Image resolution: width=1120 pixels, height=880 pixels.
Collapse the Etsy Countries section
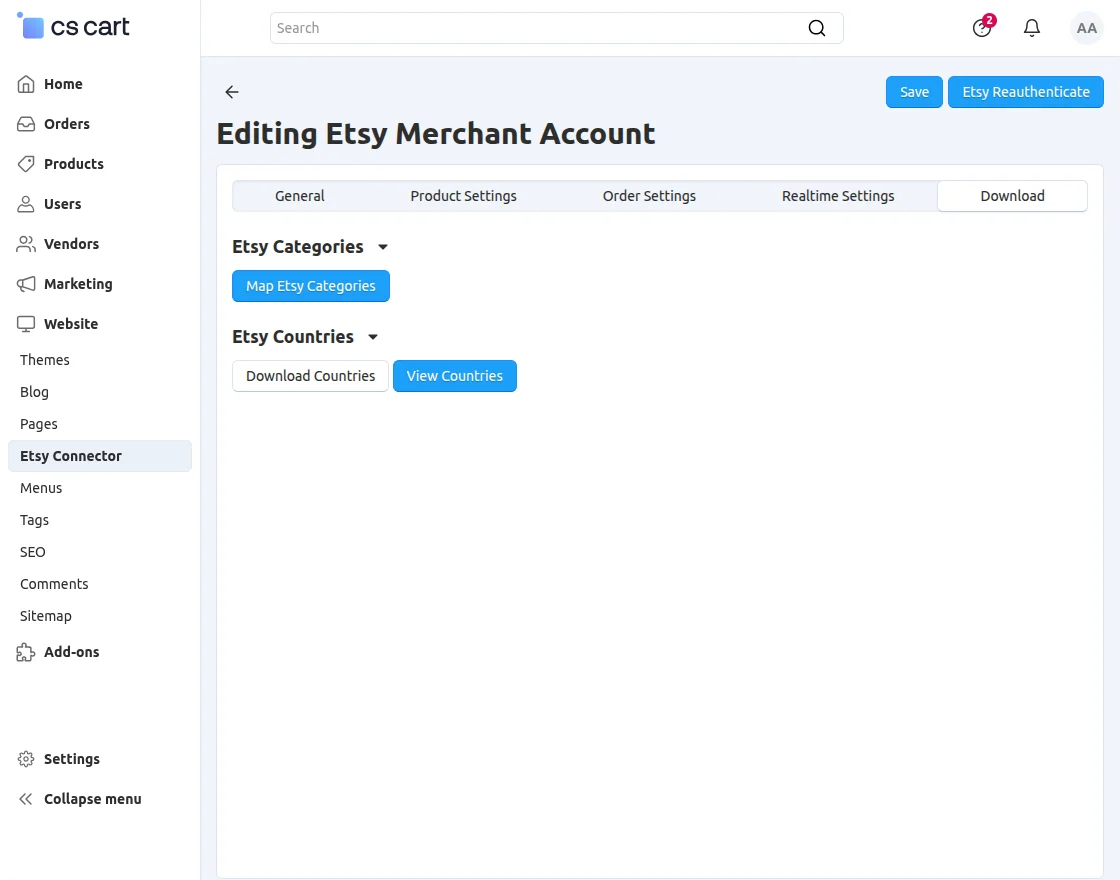372,337
